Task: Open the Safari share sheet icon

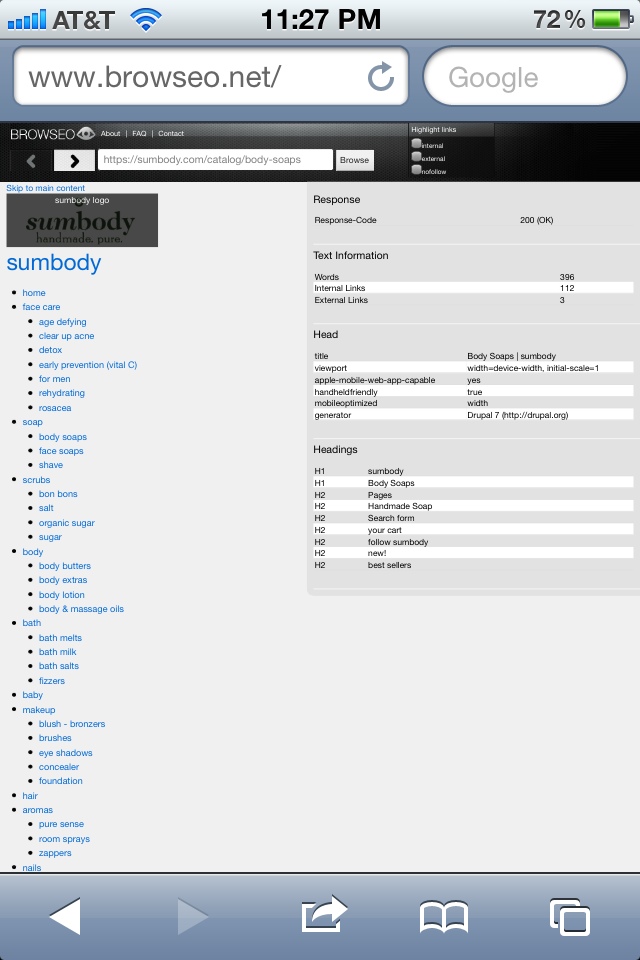Action: pos(325,914)
